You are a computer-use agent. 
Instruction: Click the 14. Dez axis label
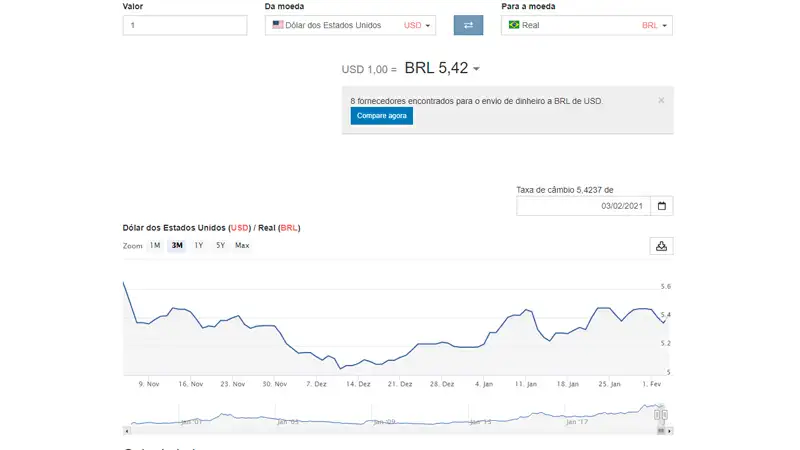pyautogui.click(x=358, y=384)
